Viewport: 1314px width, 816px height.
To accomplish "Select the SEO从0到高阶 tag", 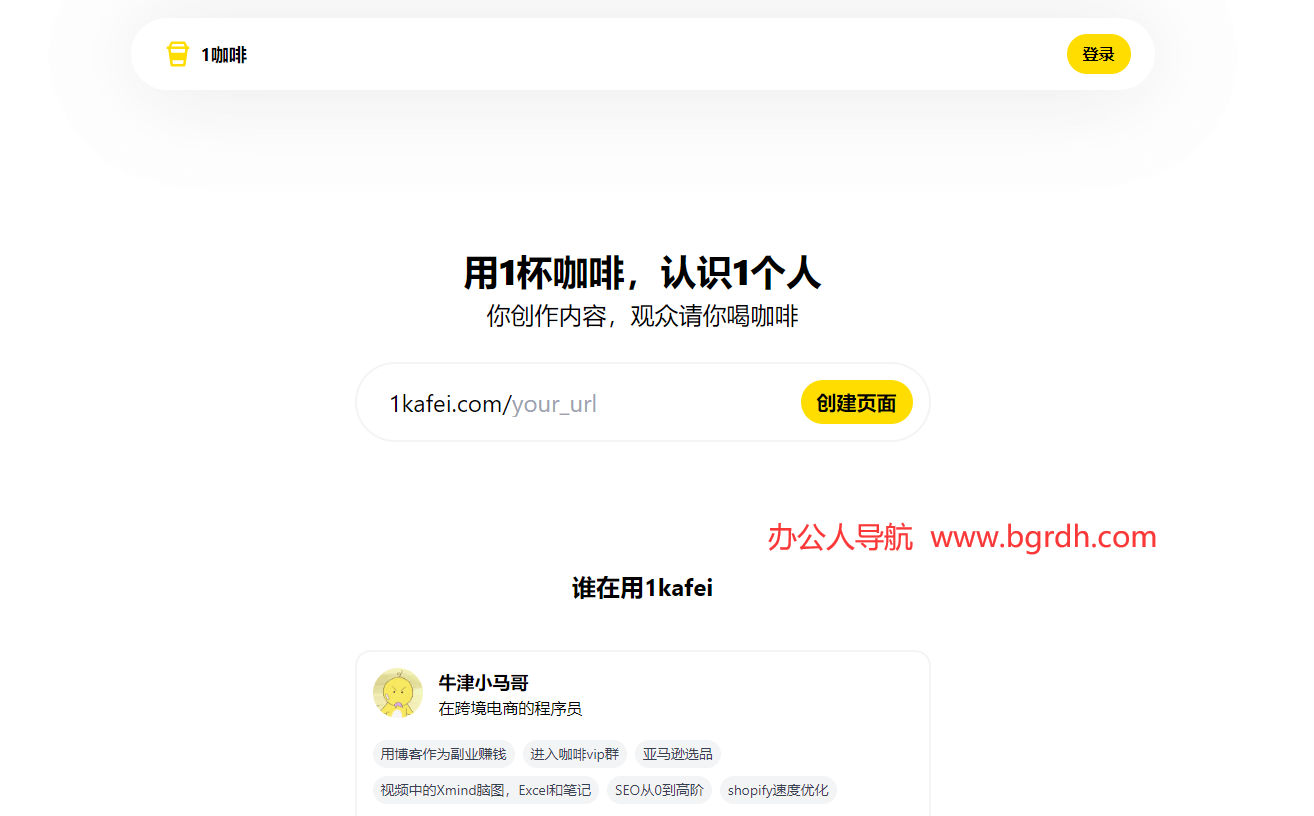I will coord(659,790).
